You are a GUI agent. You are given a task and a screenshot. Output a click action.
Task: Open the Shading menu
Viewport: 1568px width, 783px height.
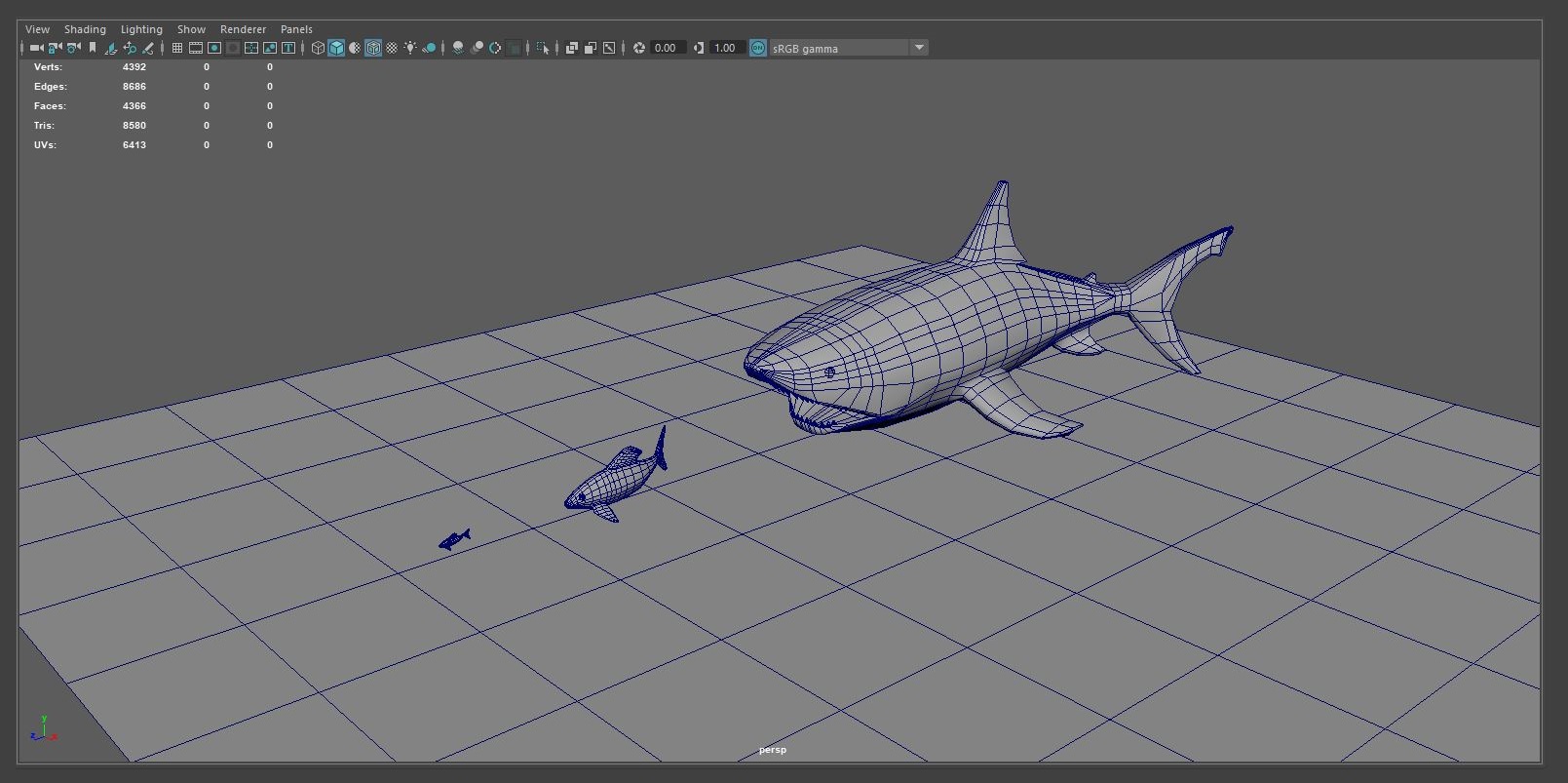[85, 29]
